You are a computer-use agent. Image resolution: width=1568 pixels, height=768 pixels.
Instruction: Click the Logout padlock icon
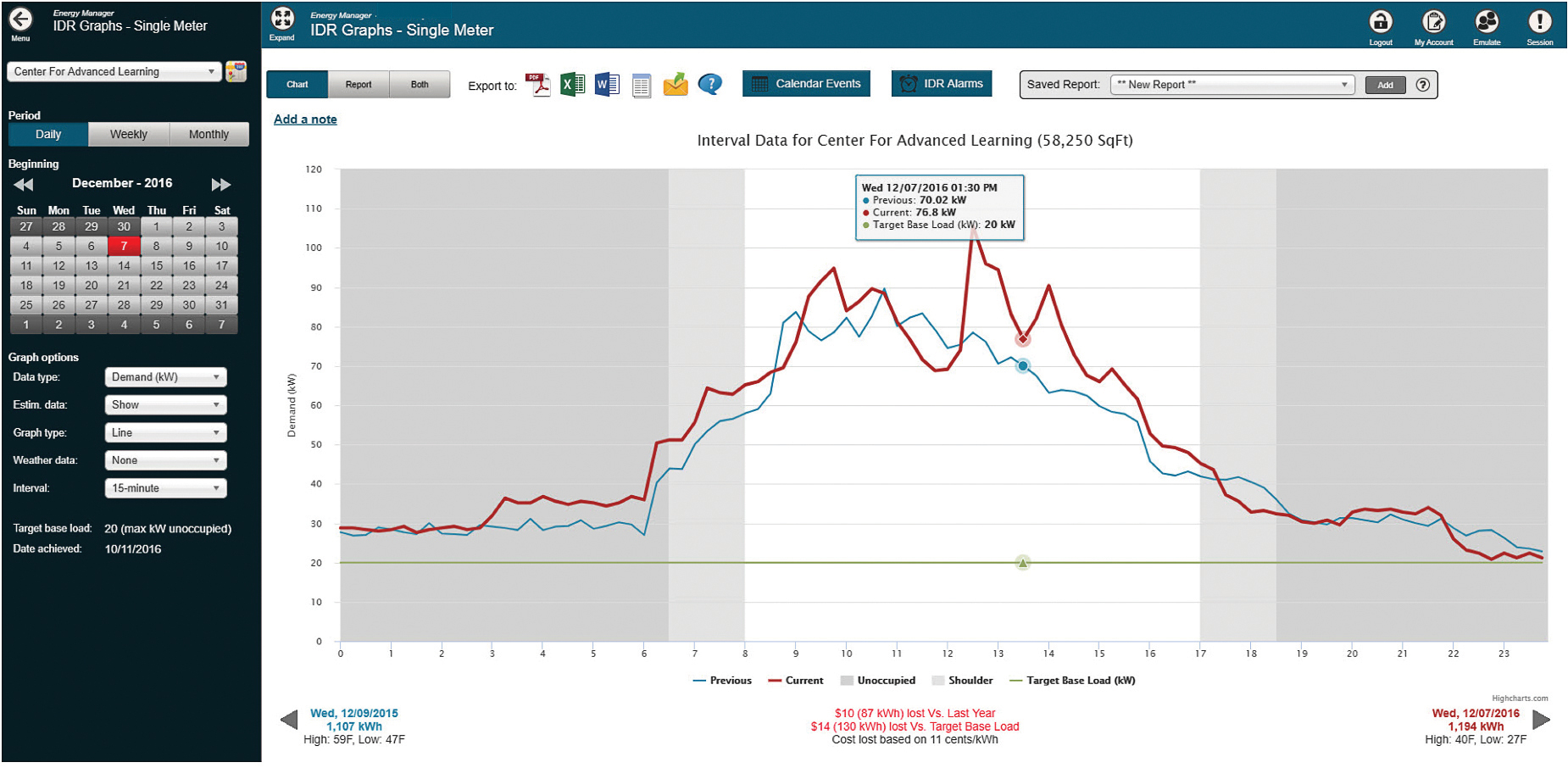(1381, 23)
